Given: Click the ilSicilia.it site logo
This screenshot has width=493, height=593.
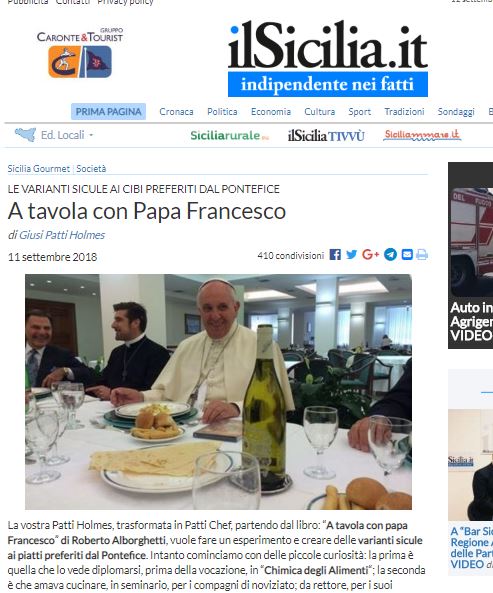Looking at the screenshot, I should [x=328, y=59].
